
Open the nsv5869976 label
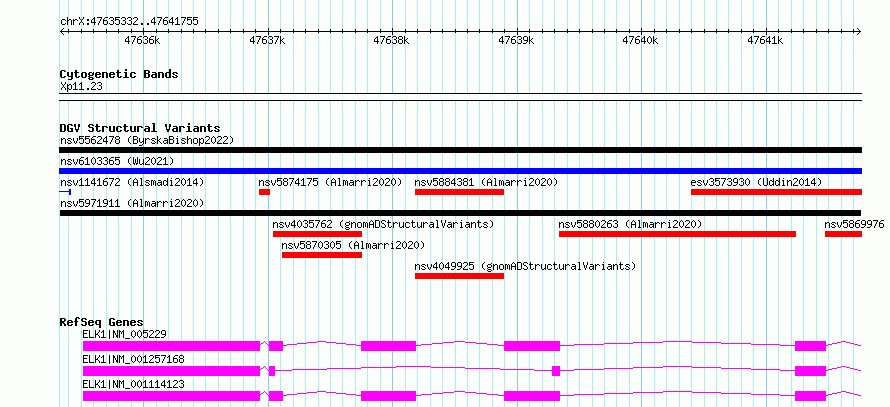click(x=854, y=224)
